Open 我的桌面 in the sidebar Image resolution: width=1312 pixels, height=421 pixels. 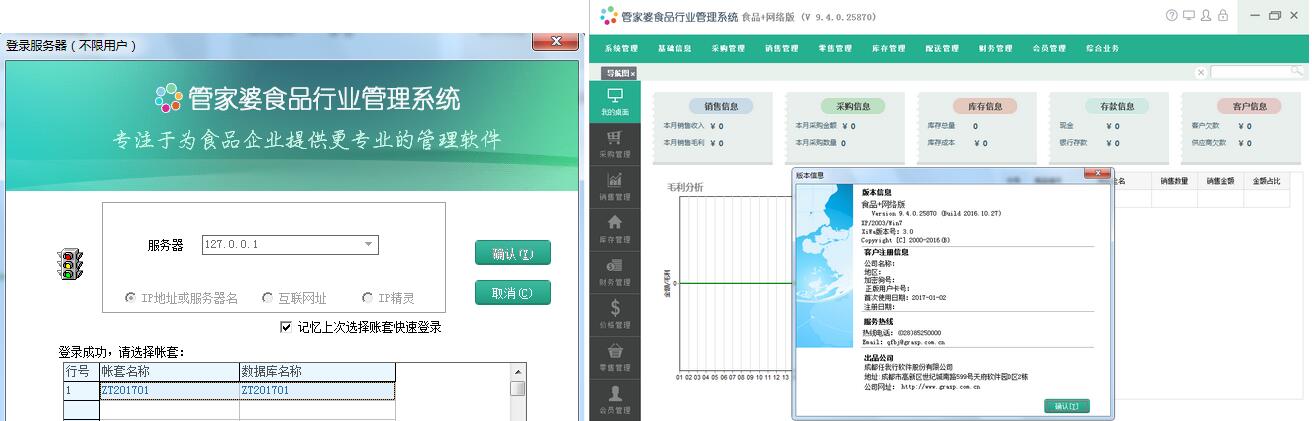[x=615, y=101]
